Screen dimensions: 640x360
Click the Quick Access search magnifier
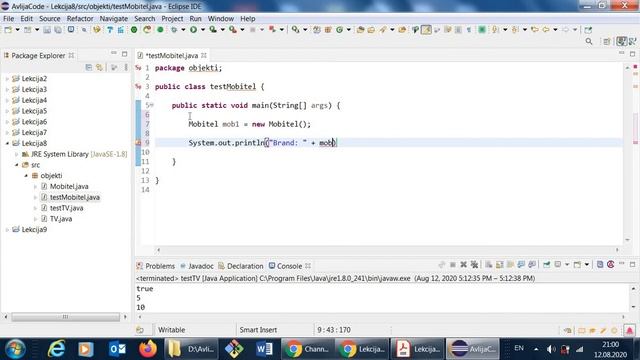589,41
